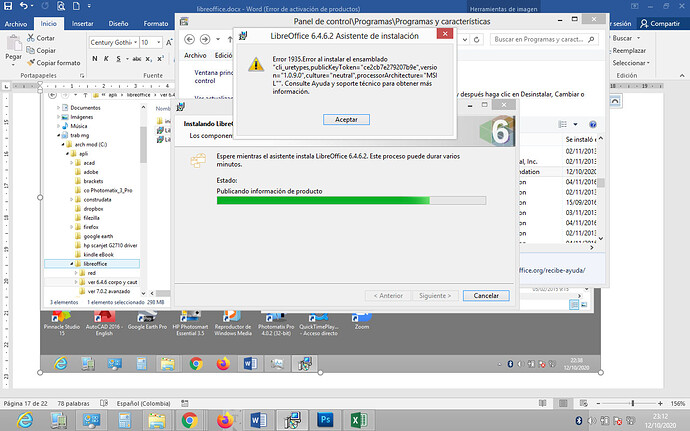Collapse the libreoffice folder in explorer tree
The width and height of the screenshot is (690, 431).
(71, 264)
